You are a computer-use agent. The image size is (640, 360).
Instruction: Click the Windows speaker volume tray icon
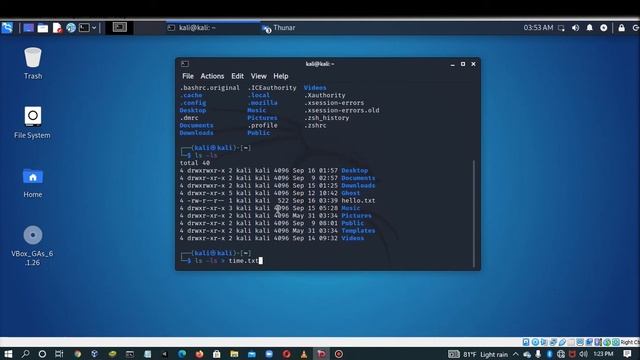pos(584,354)
